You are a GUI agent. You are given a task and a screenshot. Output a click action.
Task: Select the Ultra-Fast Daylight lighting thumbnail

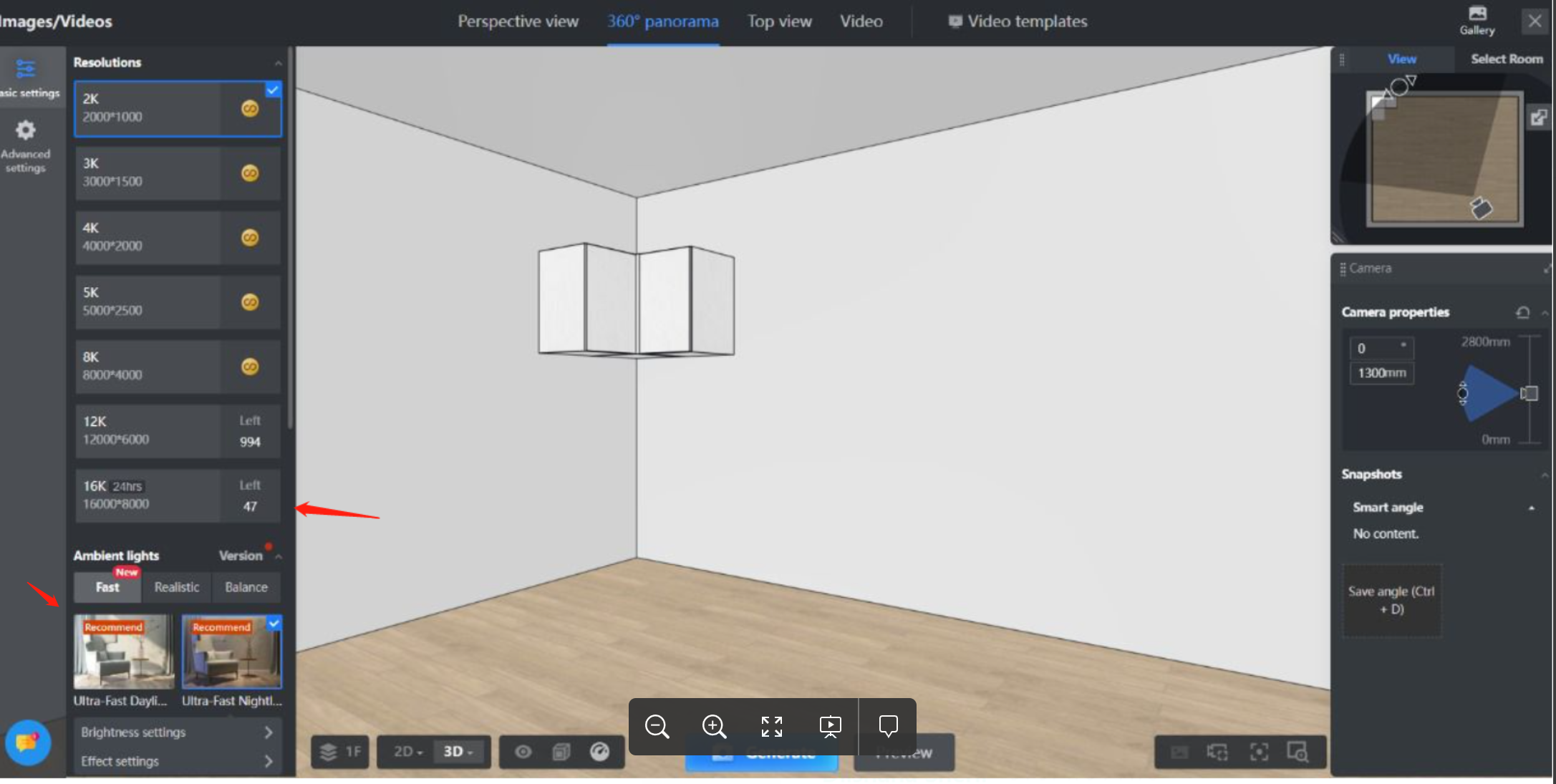tap(123, 652)
